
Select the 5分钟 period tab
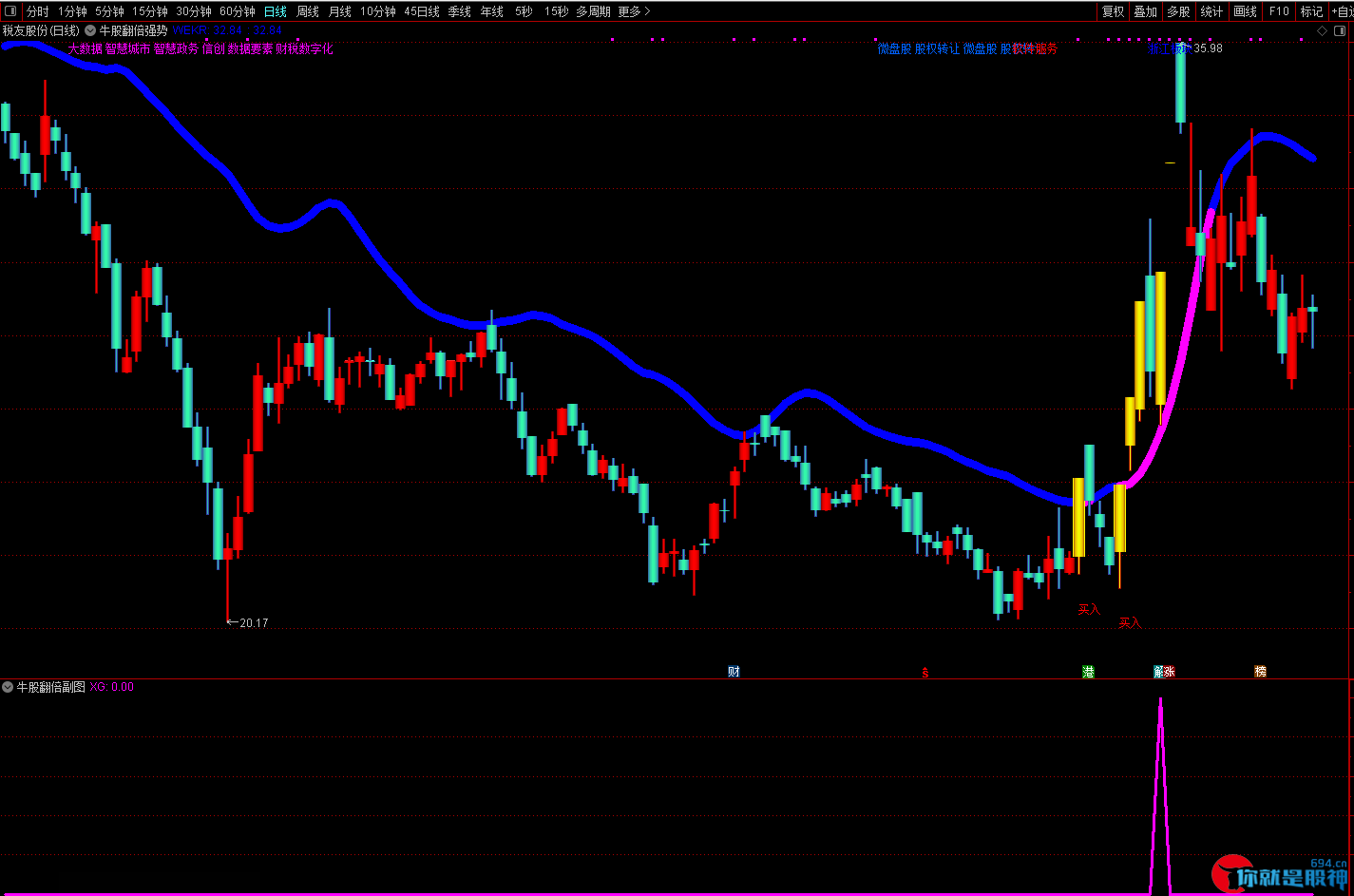[x=109, y=11]
